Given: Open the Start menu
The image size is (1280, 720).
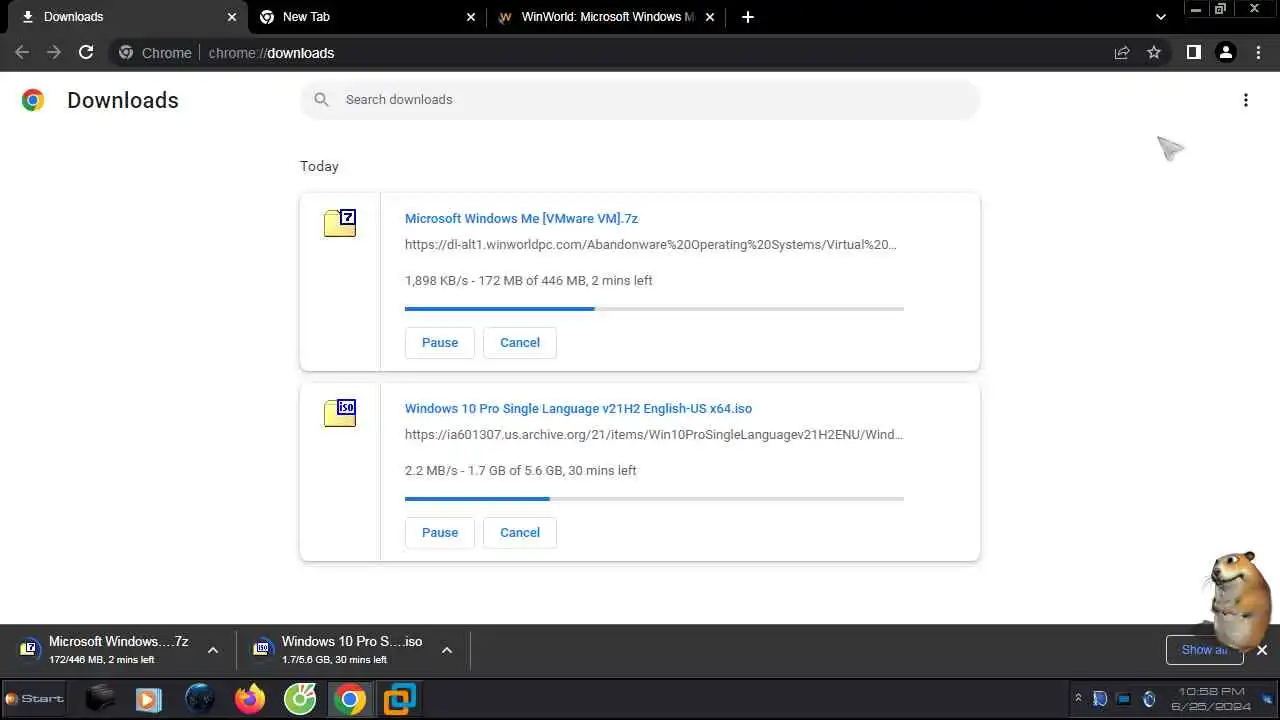Looking at the screenshot, I should click(35, 698).
